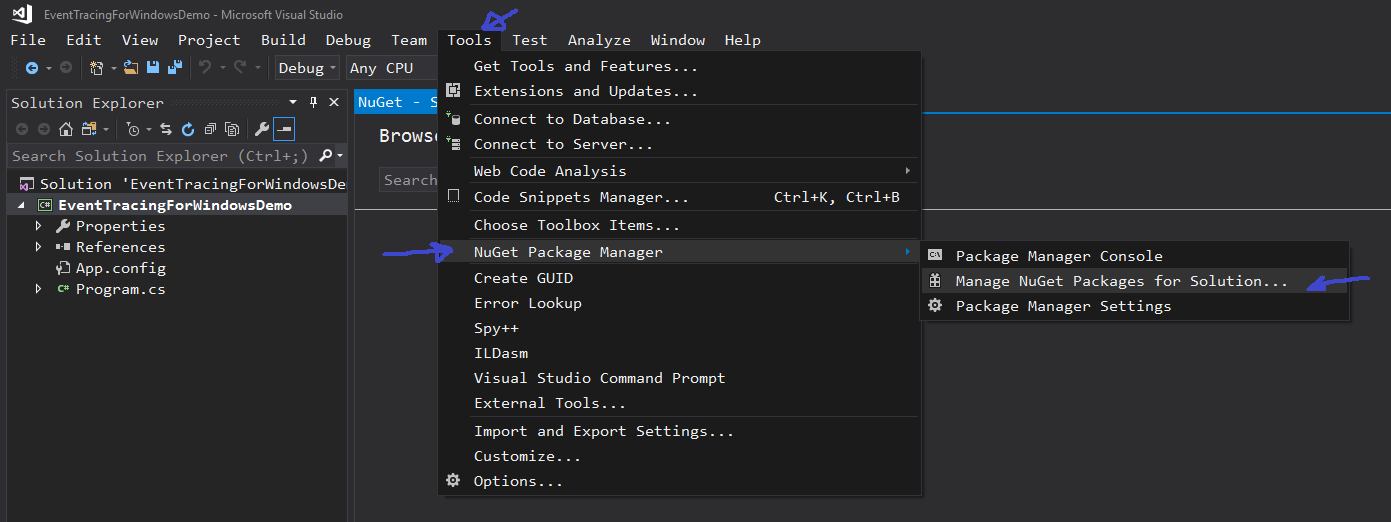Select the App.config file
The image size is (1391, 522).
pos(121,268)
